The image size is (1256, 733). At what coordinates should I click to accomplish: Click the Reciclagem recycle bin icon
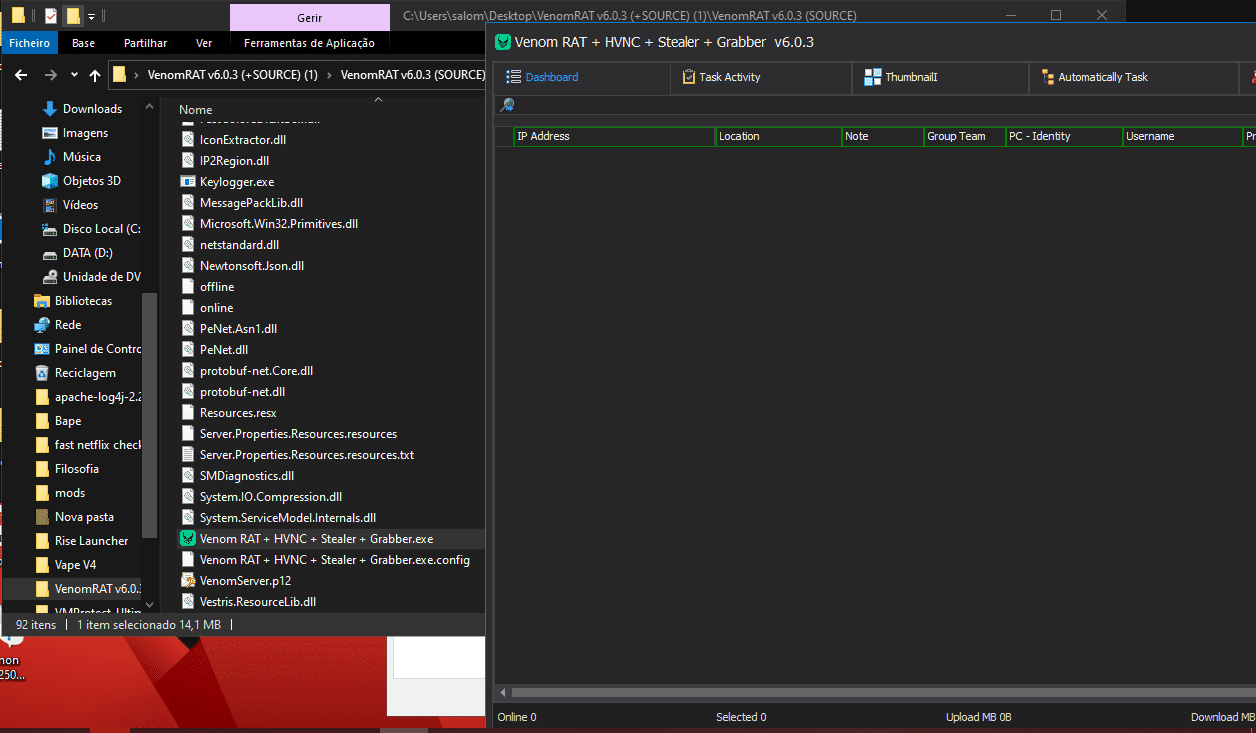tap(42, 373)
